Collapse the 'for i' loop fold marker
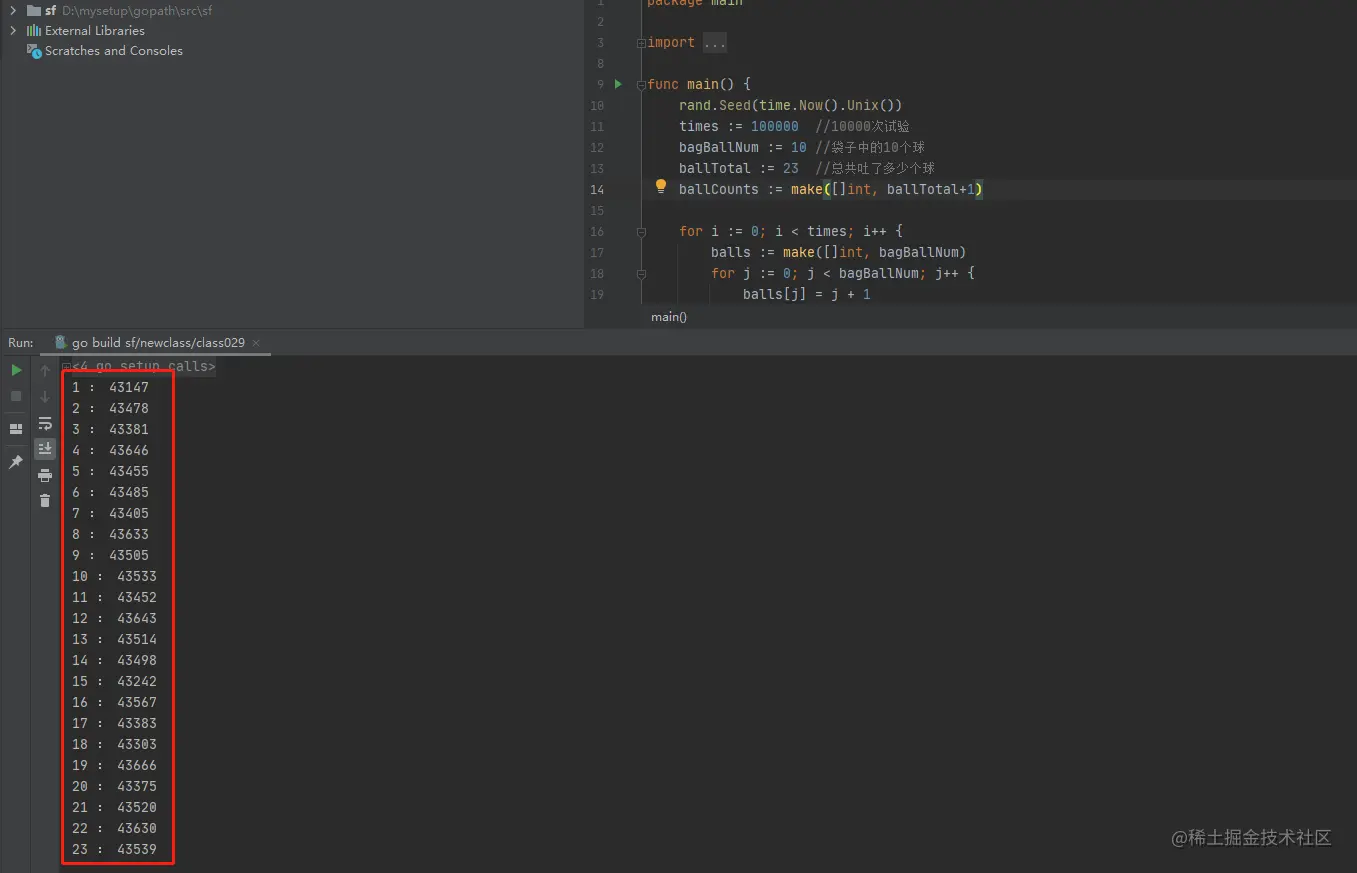The width and height of the screenshot is (1357, 873). (641, 231)
